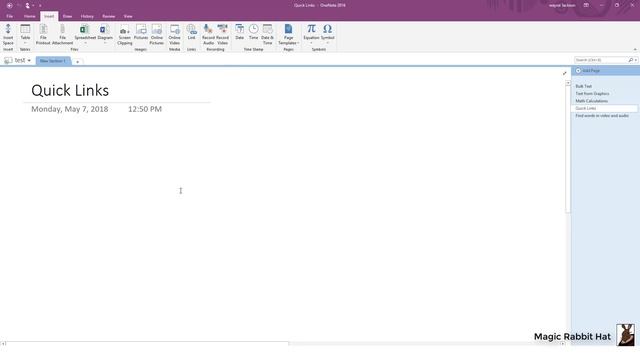Open the search scope dropdown arrow

(636, 60)
